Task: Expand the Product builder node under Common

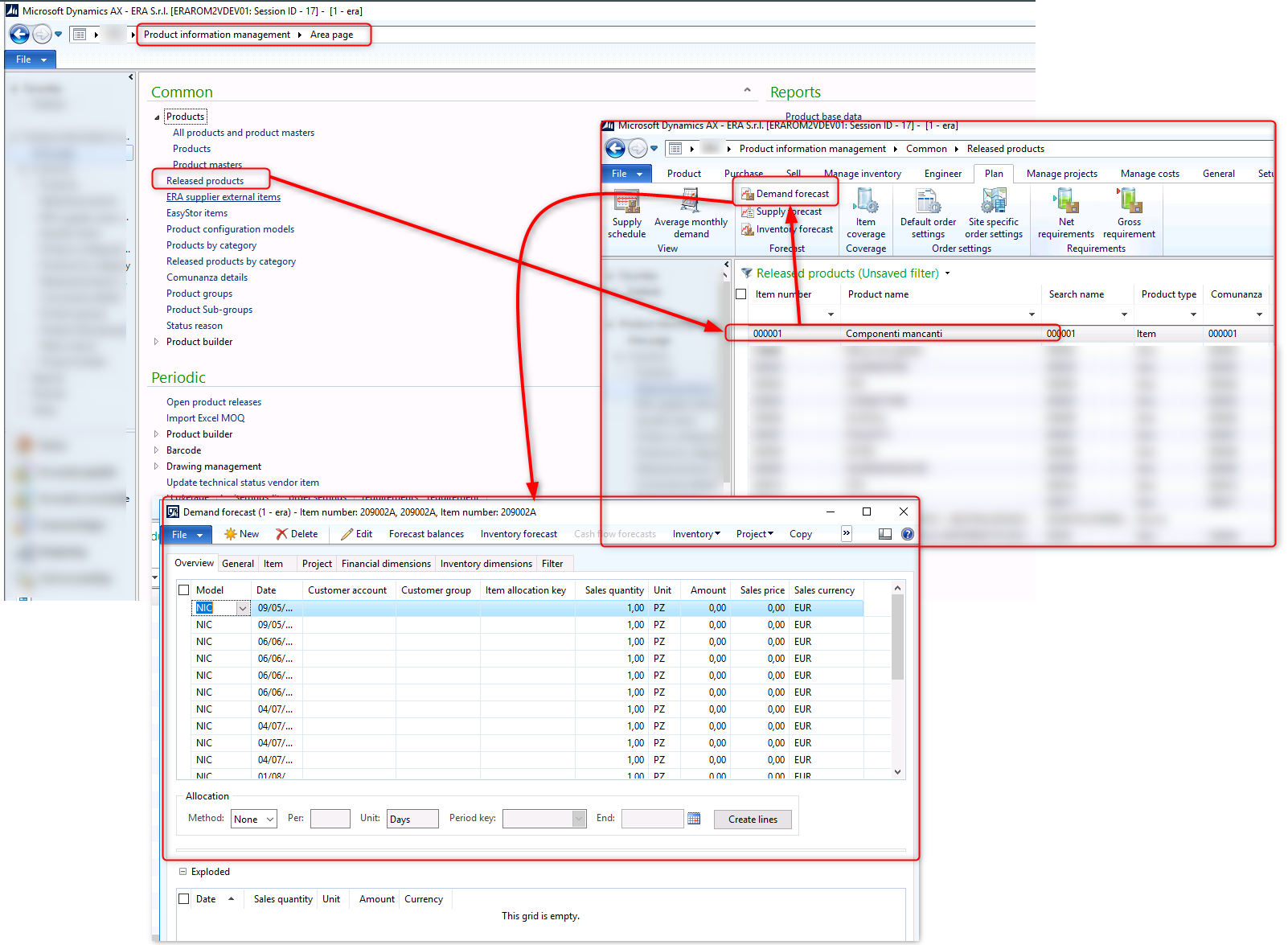Action: click(x=157, y=341)
